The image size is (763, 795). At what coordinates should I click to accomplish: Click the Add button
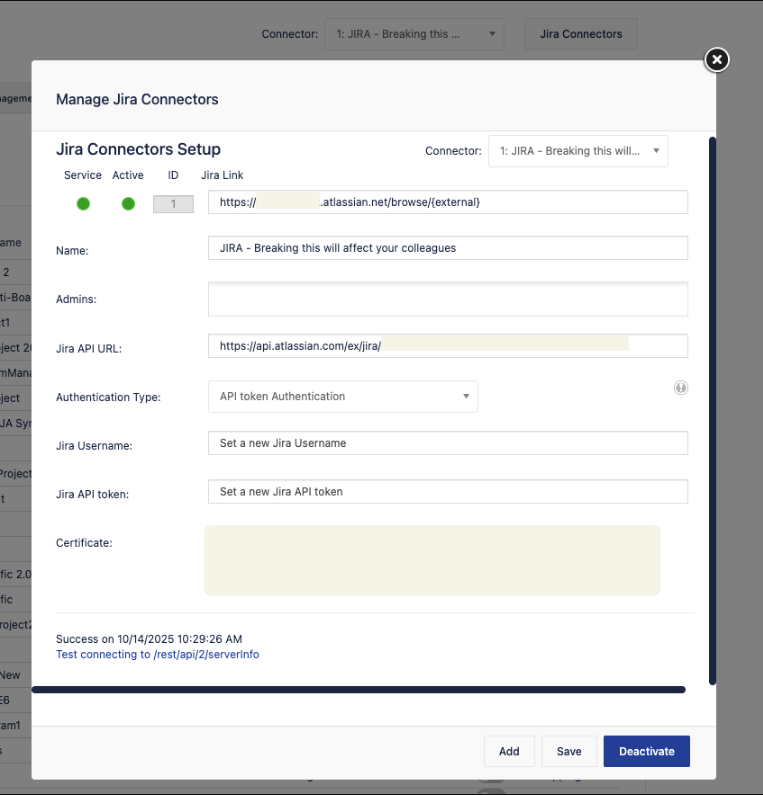[x=509, y=751]
